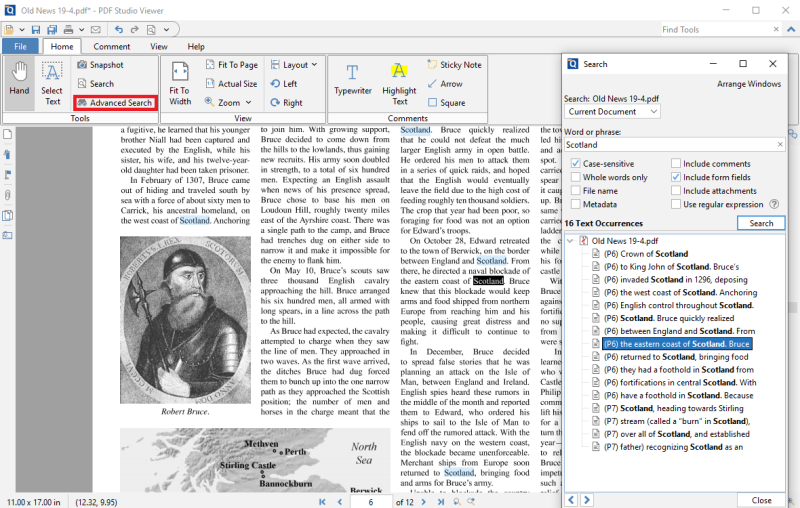Go to last page
800x508 pixels.
(x=441, y=502)
